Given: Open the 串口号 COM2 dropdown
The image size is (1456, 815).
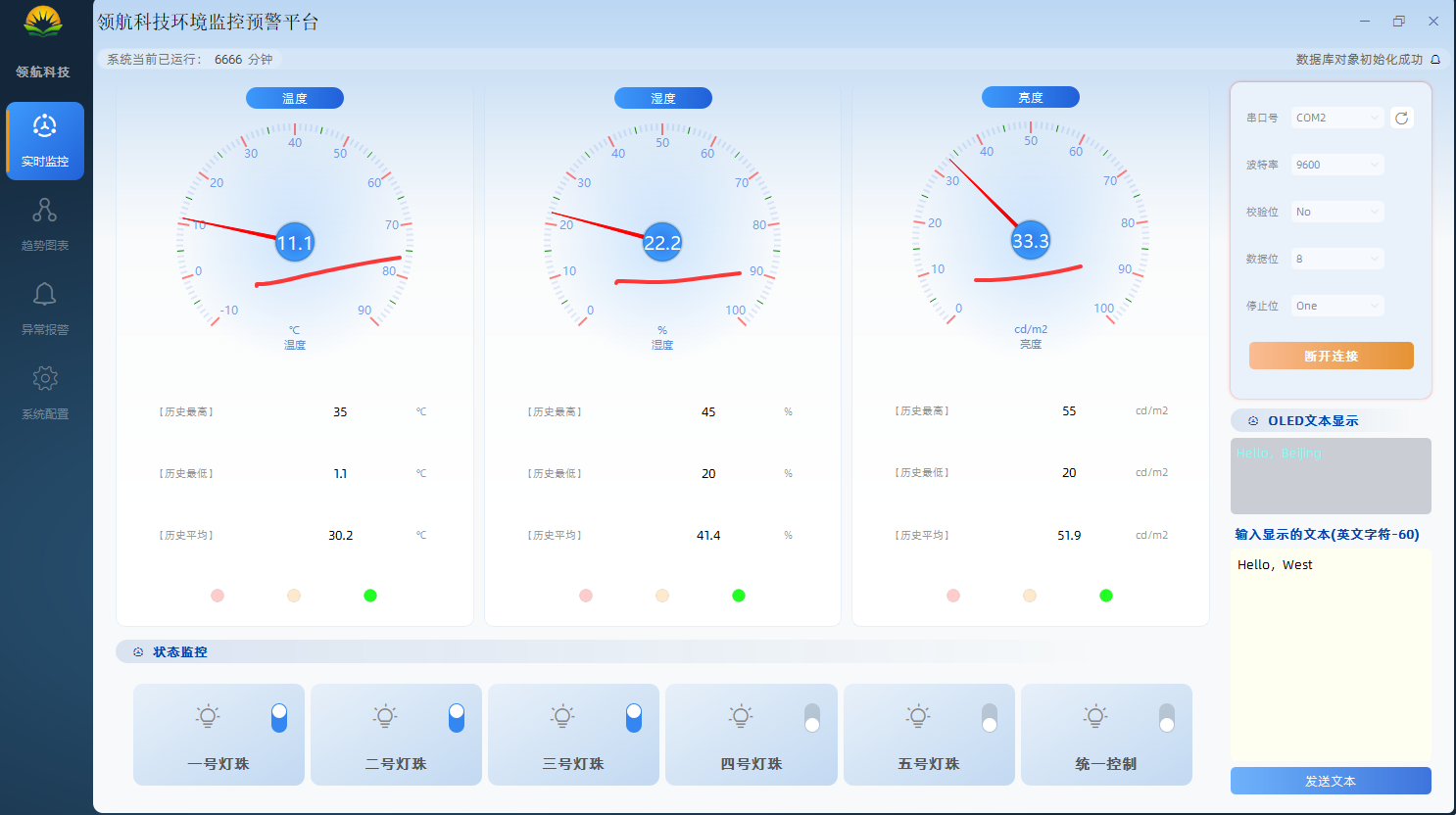Looking at the screenshot, I should pos(1337,118).
